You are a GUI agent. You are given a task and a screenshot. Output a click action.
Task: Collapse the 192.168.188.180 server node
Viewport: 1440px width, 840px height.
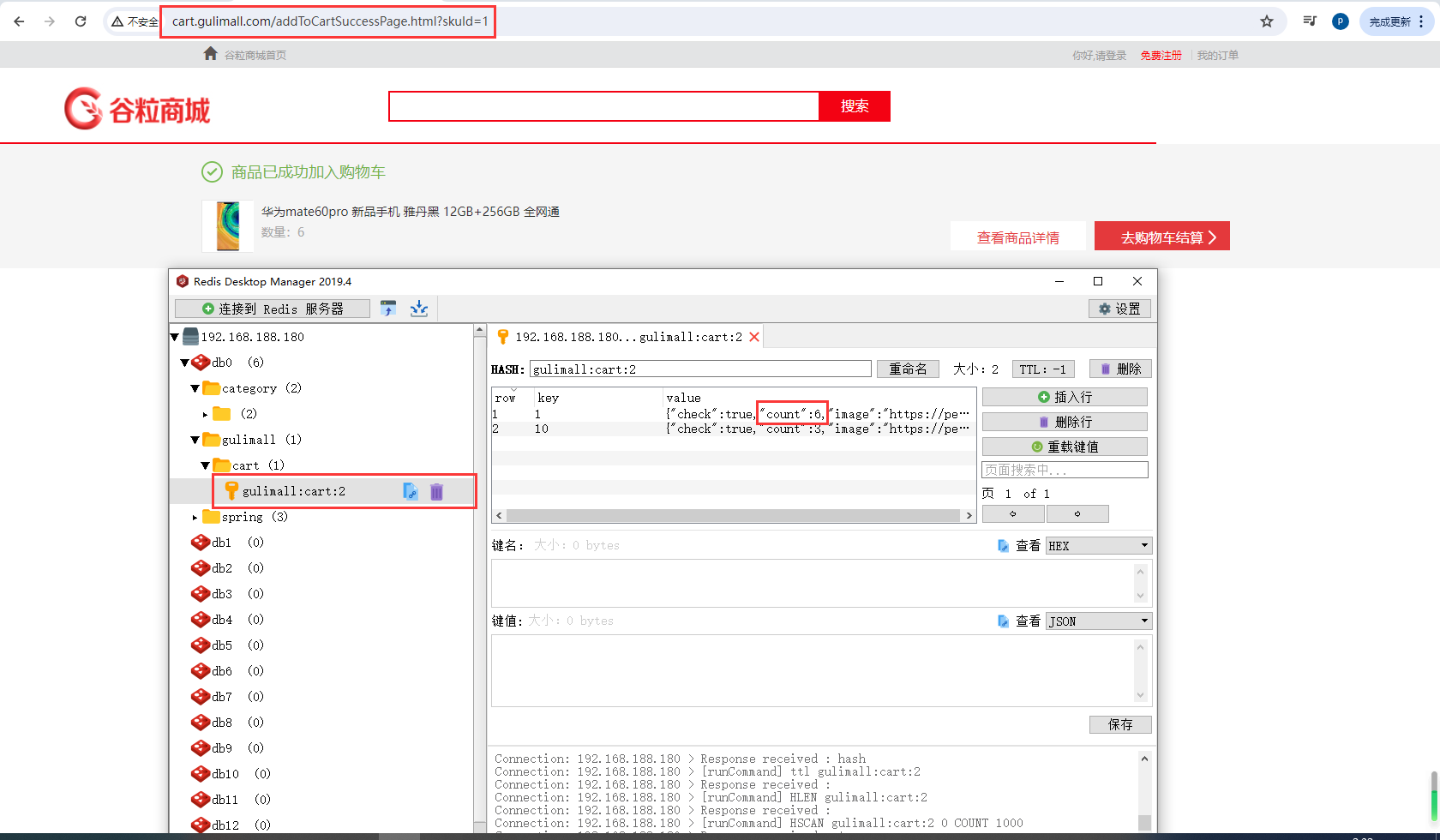click(175, 338)
